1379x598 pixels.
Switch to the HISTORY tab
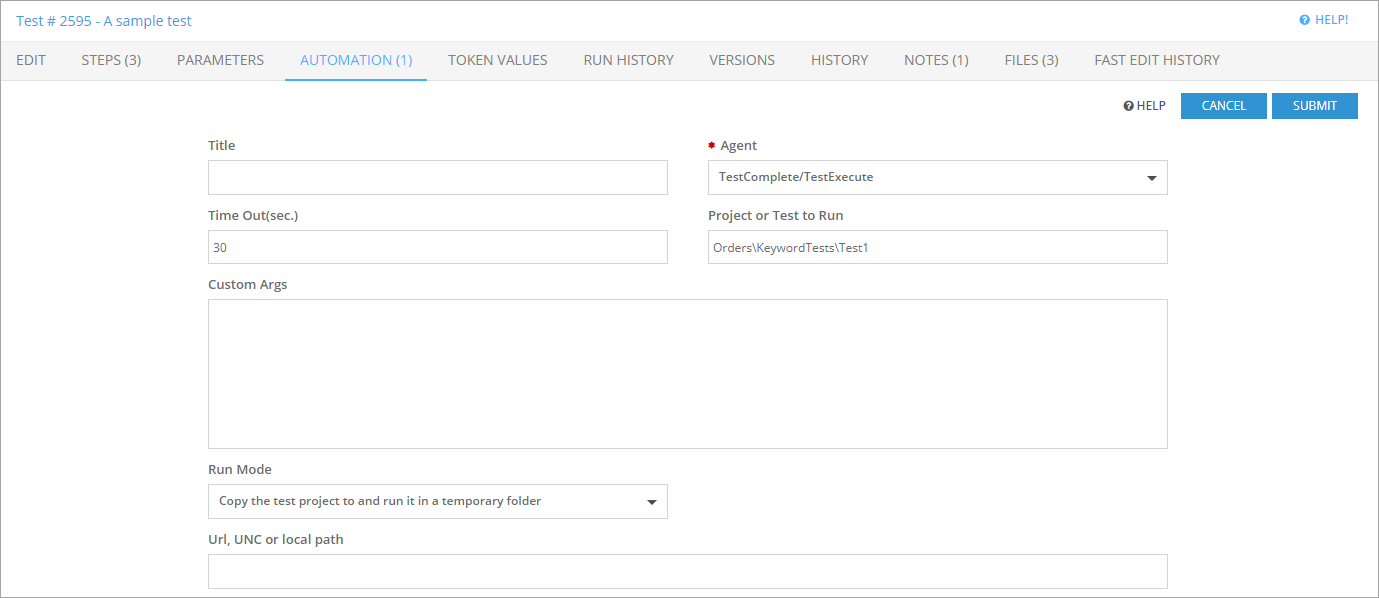pos(839,60)
